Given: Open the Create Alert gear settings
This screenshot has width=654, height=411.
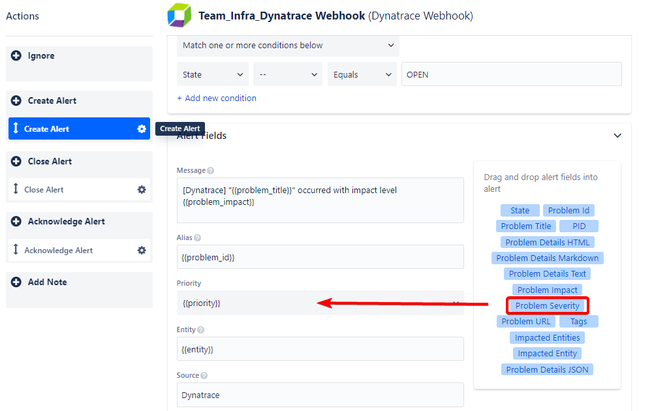Looking at the screenshot, I should [x=141, y=129].
